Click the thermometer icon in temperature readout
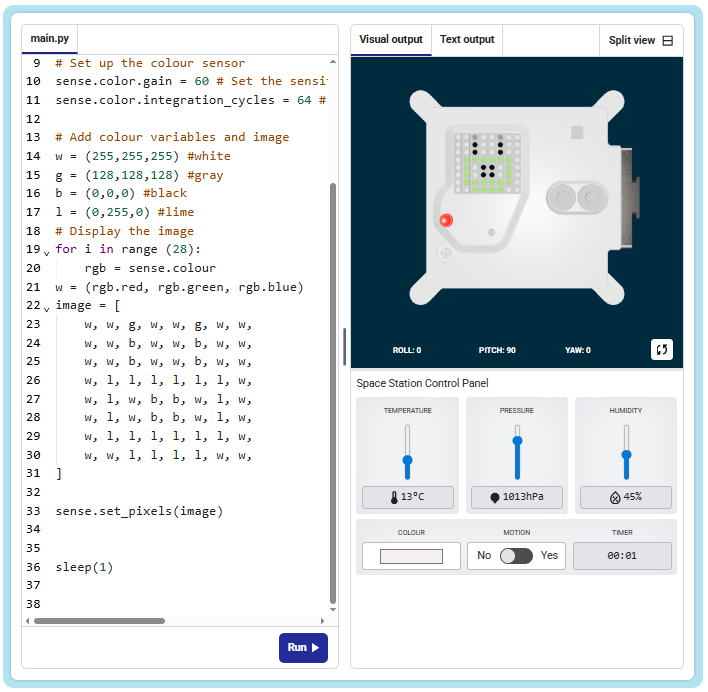The image size is (708, 692). [394, 497]
